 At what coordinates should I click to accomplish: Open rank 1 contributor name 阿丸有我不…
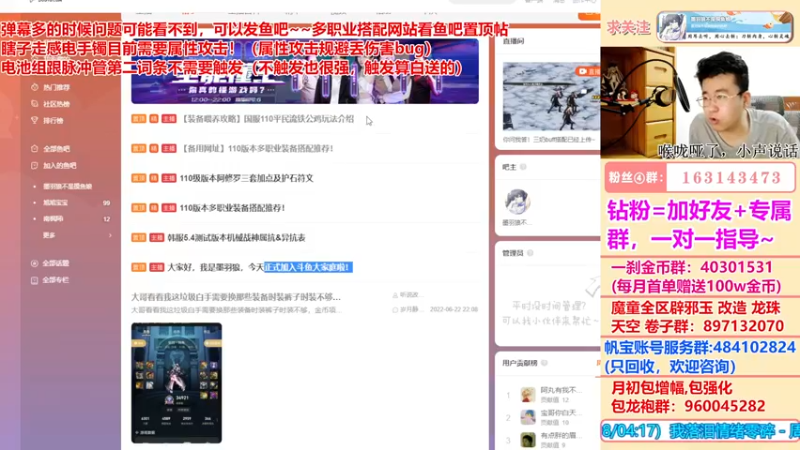(x=561, y=390)
